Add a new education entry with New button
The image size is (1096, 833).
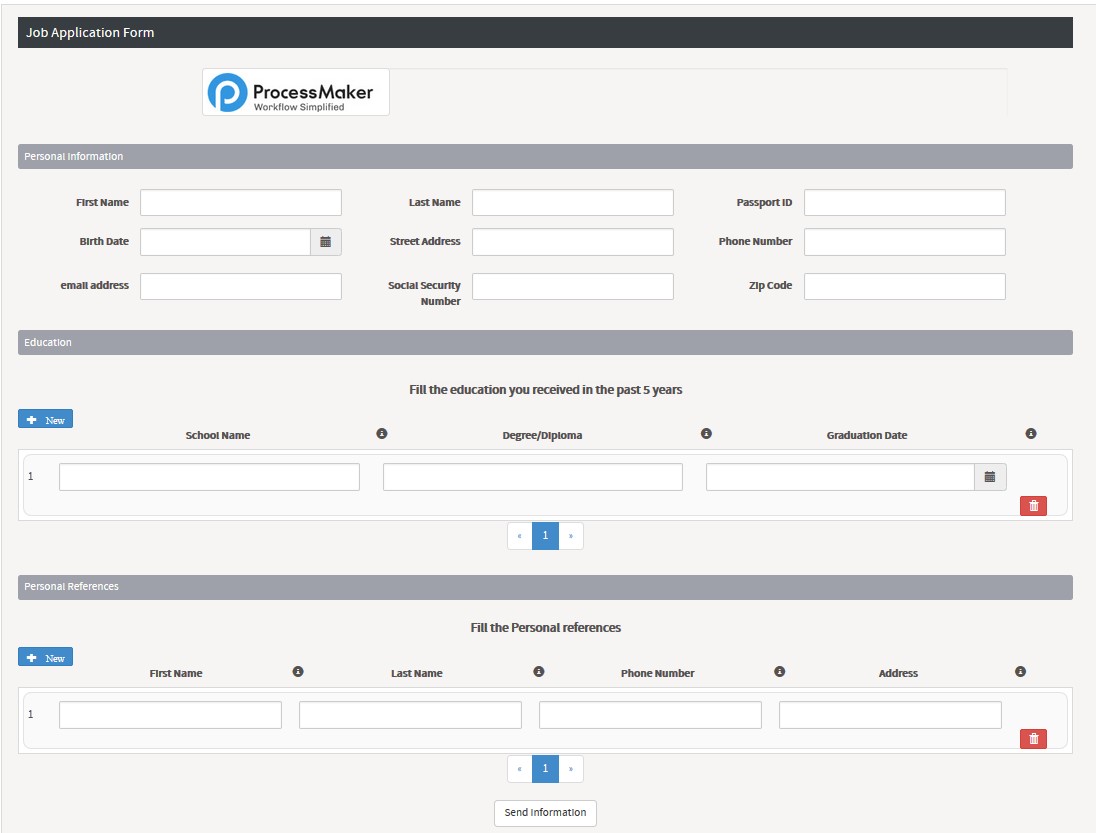click(45, 419)
